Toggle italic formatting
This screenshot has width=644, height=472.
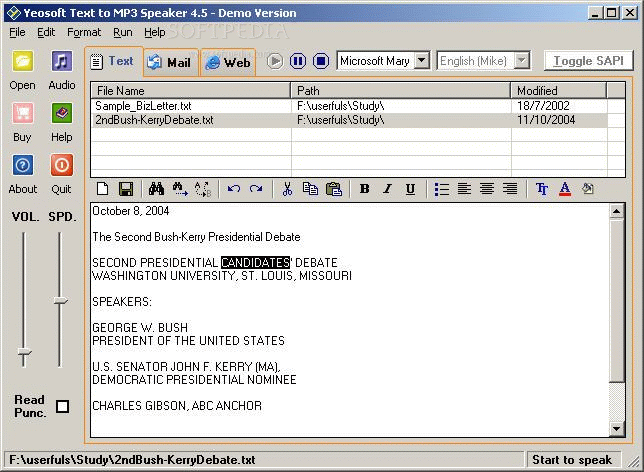tap(387, 189)
